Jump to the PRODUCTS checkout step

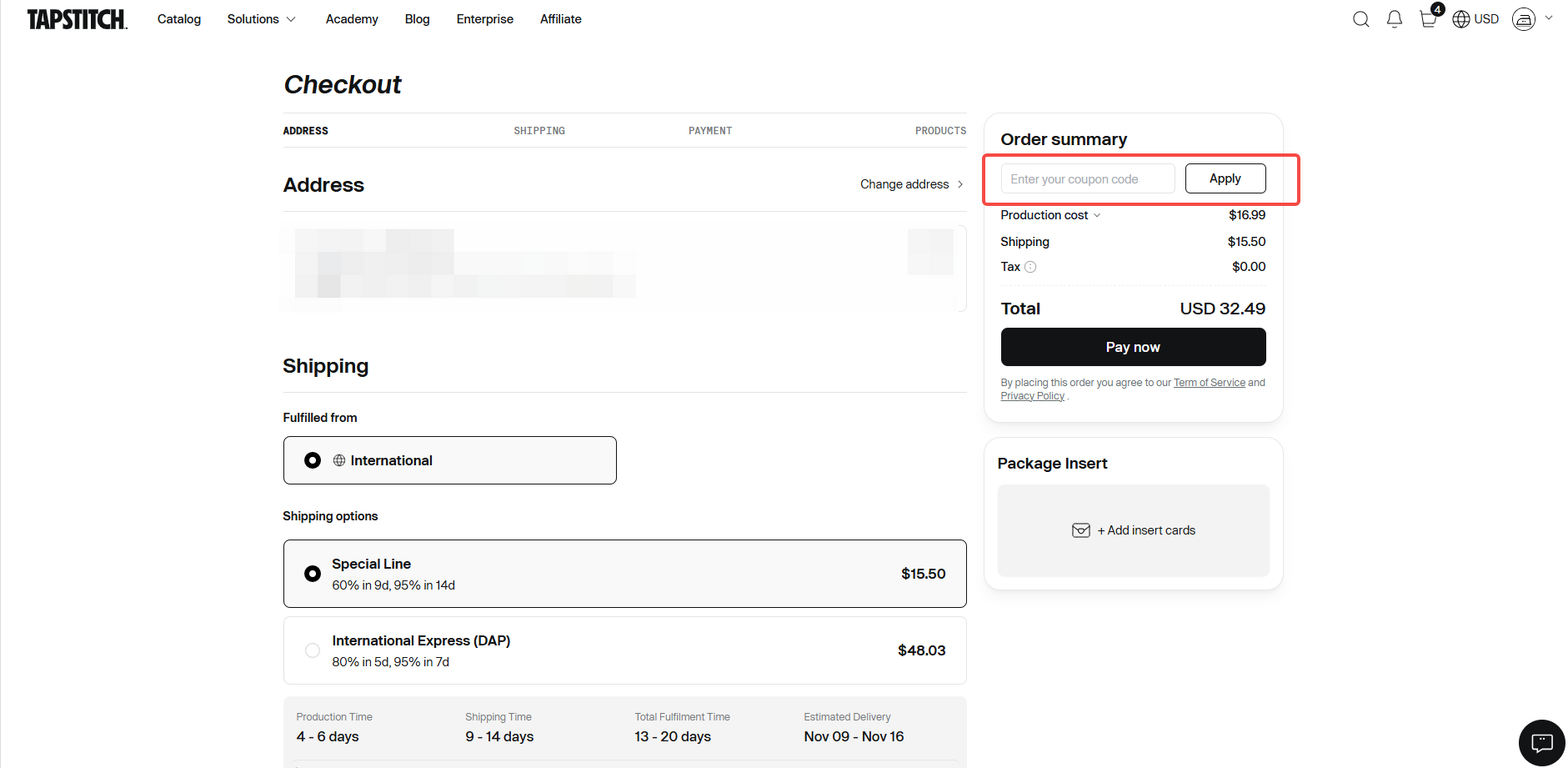tap(940, 131)
